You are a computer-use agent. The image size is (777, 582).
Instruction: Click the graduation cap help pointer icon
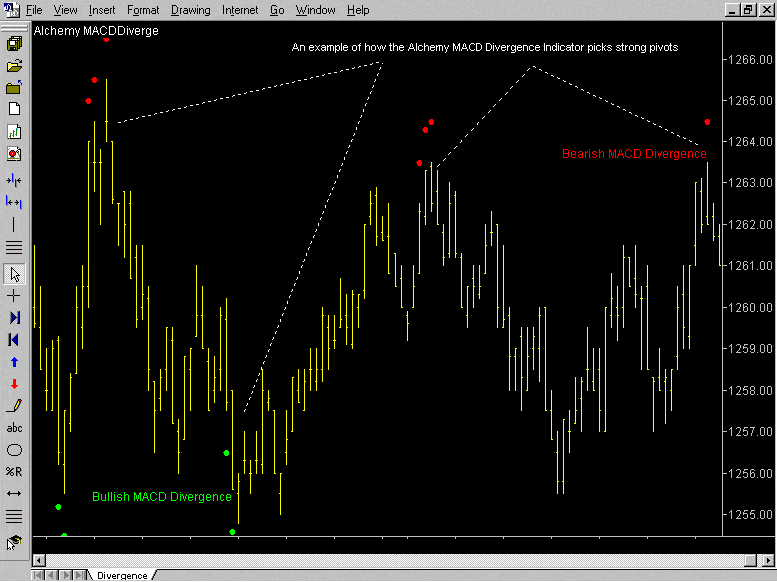point(13,543)
